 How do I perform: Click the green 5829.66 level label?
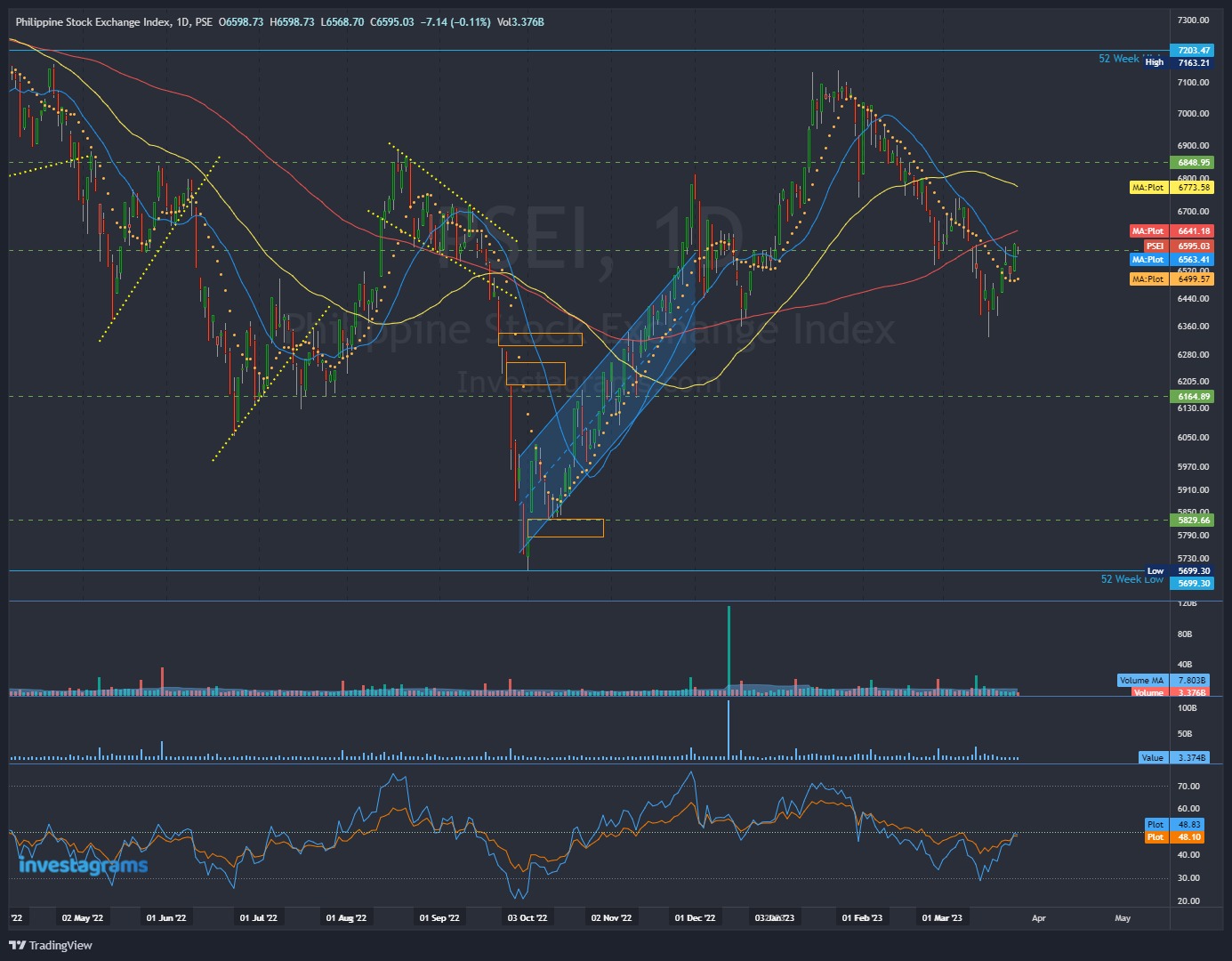click(1193, 521)
